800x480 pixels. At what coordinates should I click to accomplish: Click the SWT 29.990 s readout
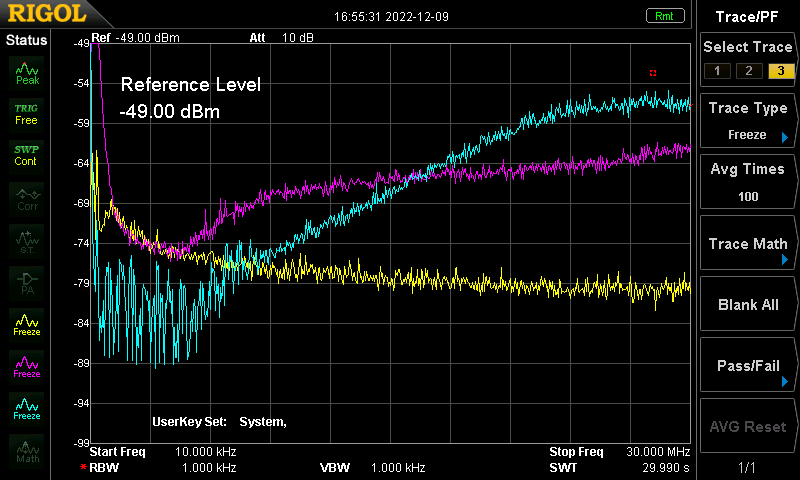(x=620, y=467)
